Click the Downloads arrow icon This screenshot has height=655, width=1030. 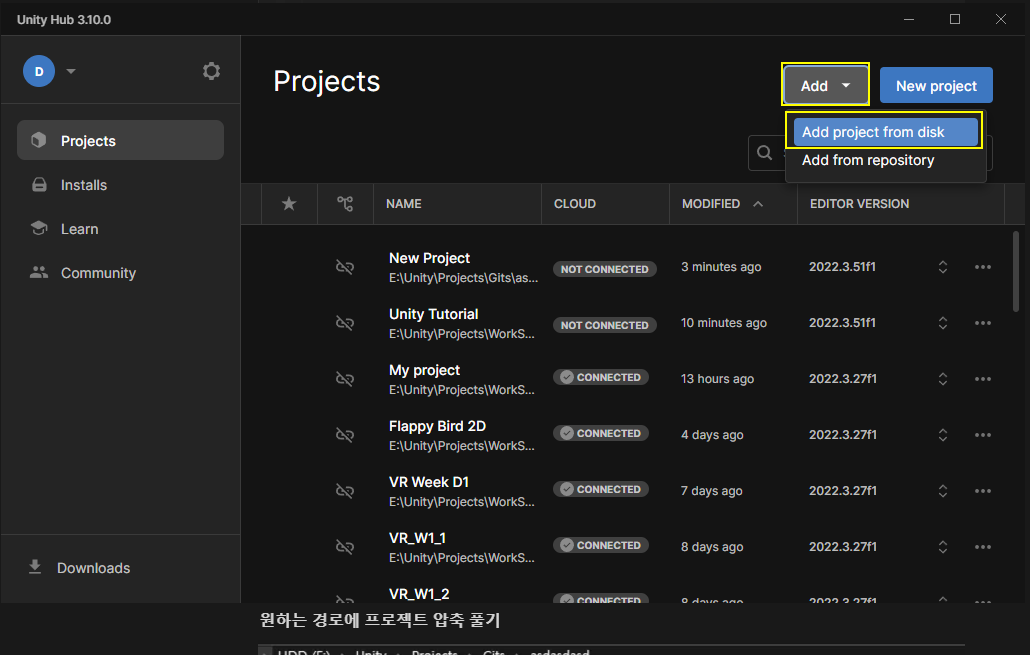pyautogui.click(x=35, y=567)
